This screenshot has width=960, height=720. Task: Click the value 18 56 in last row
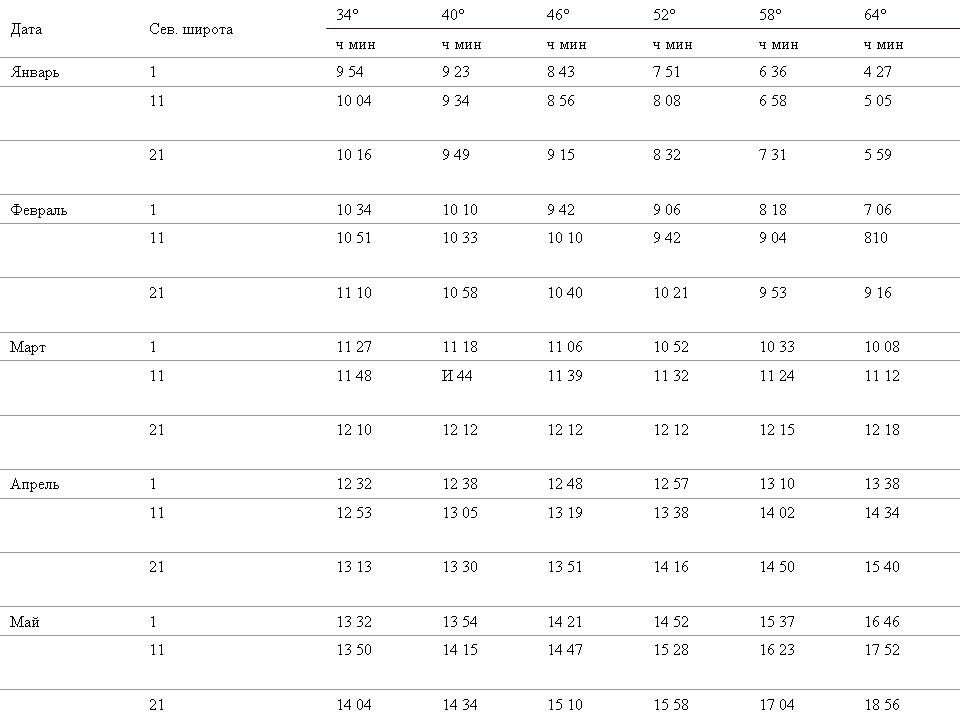[x=882, y=705]
